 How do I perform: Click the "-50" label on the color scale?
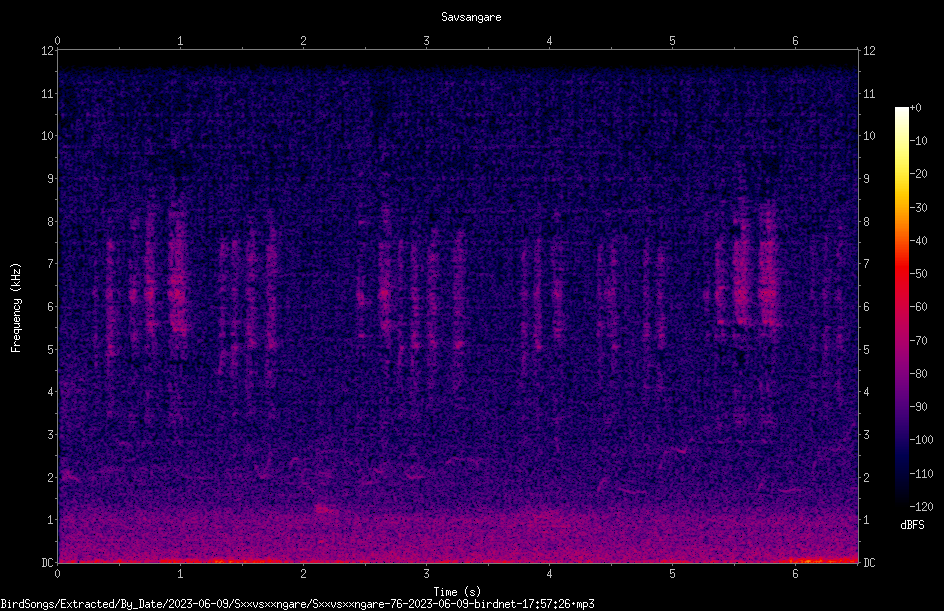coord(918,274)
